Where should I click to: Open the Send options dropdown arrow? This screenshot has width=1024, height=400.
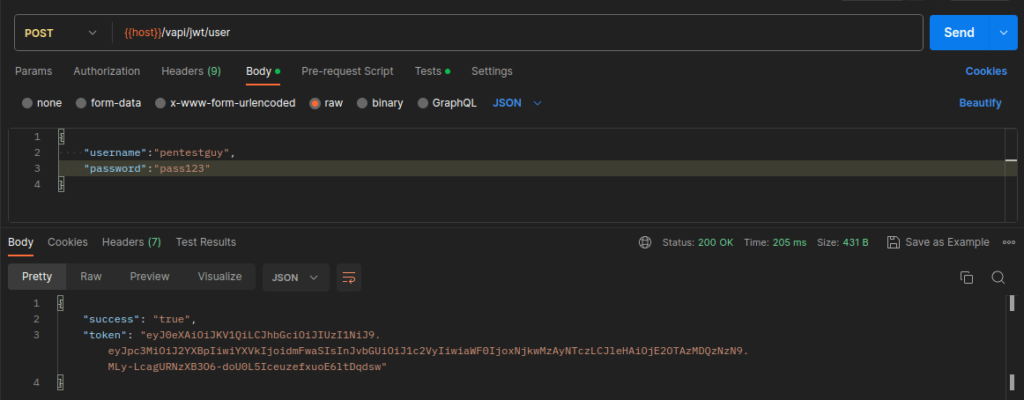point(1004,33)
